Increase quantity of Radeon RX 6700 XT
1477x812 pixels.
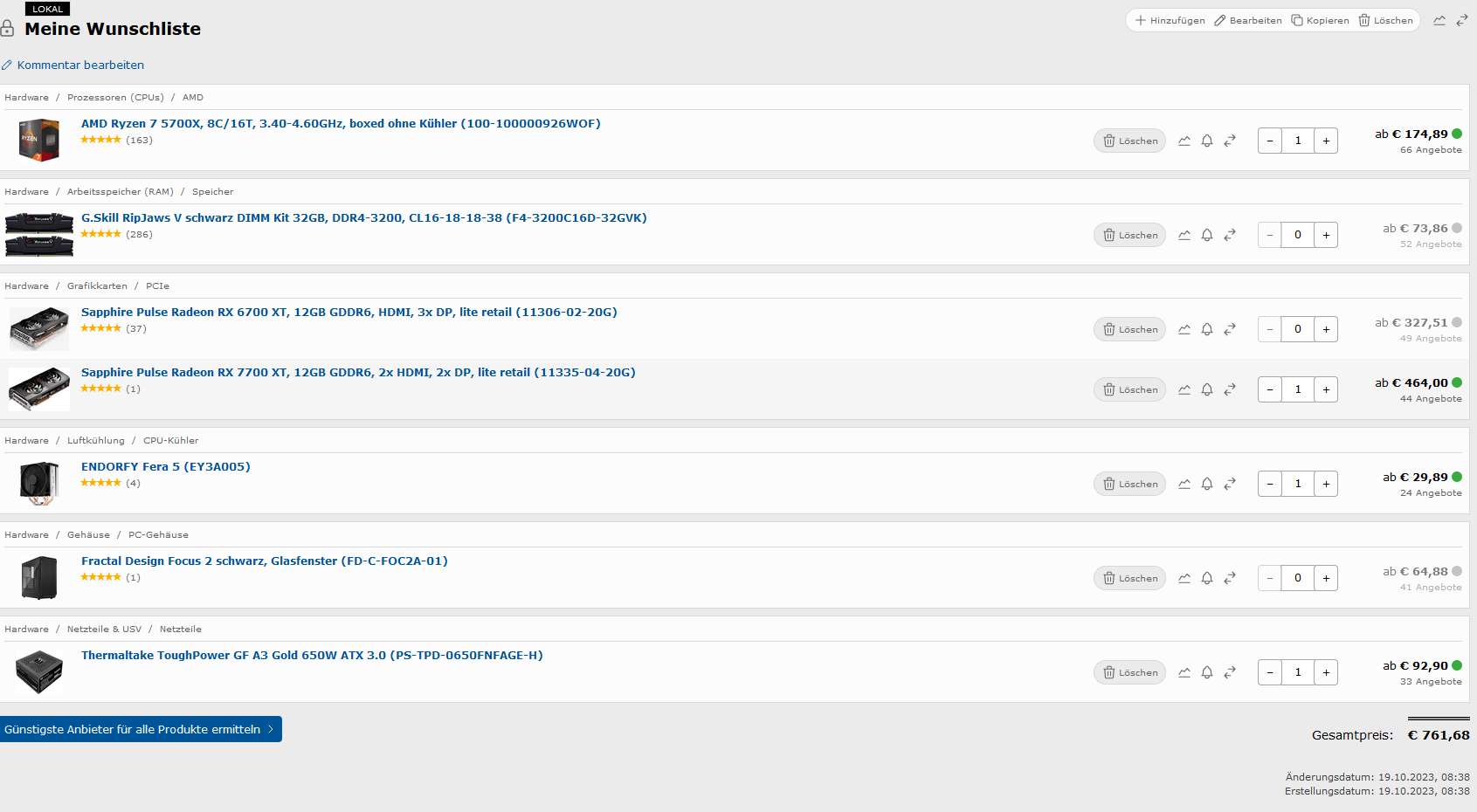pos(1326,329)
